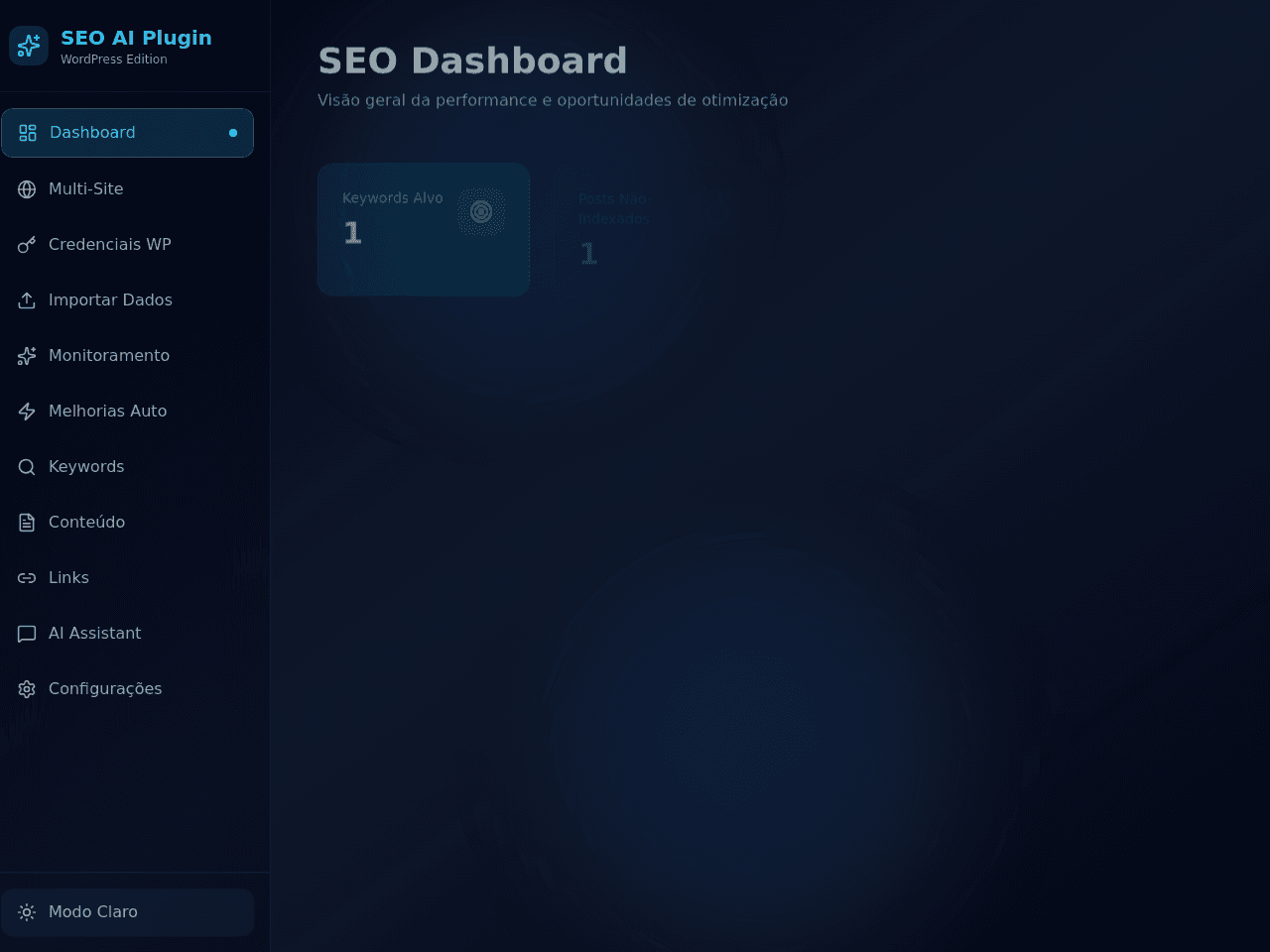
Task: Click the chain icon for Links
Action: click(x=27, y=578)
